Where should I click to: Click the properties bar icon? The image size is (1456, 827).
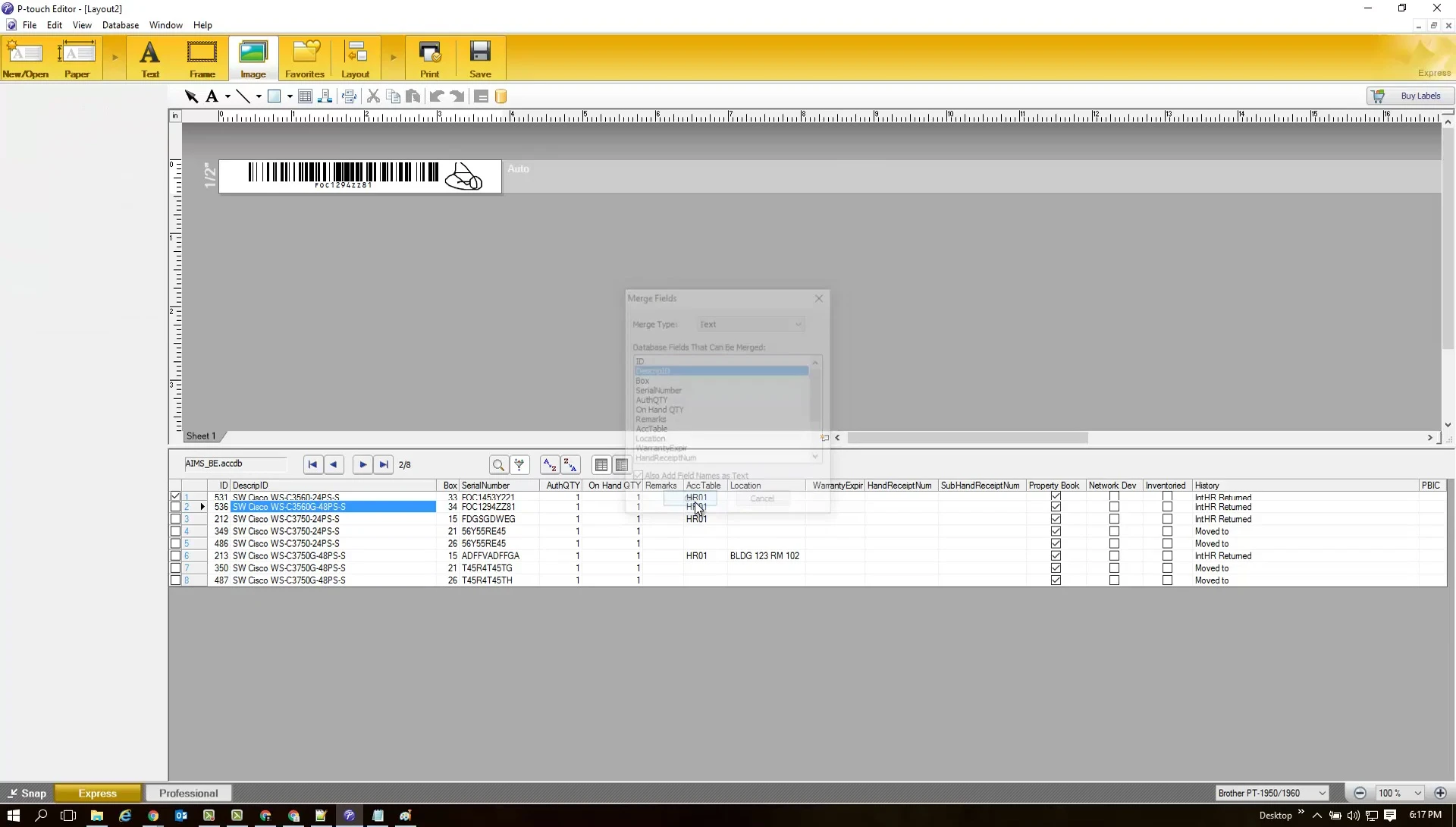(x=481, y=96)
